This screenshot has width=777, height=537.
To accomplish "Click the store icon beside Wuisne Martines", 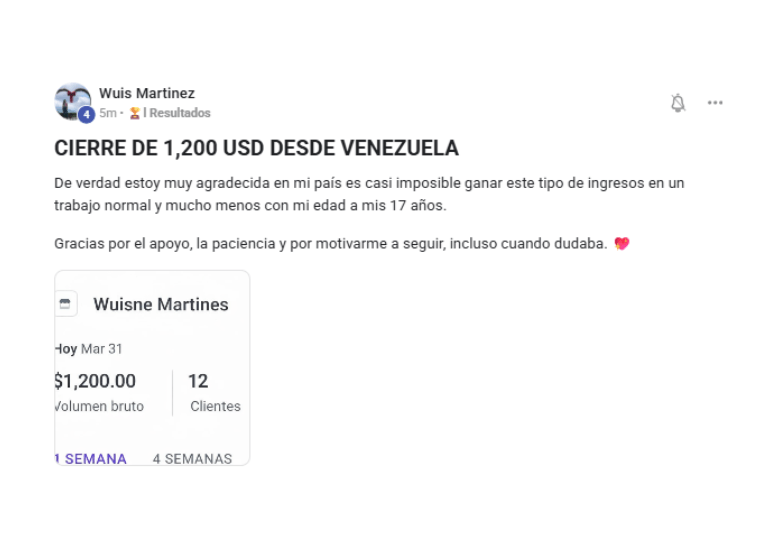I will pos(65,304).
